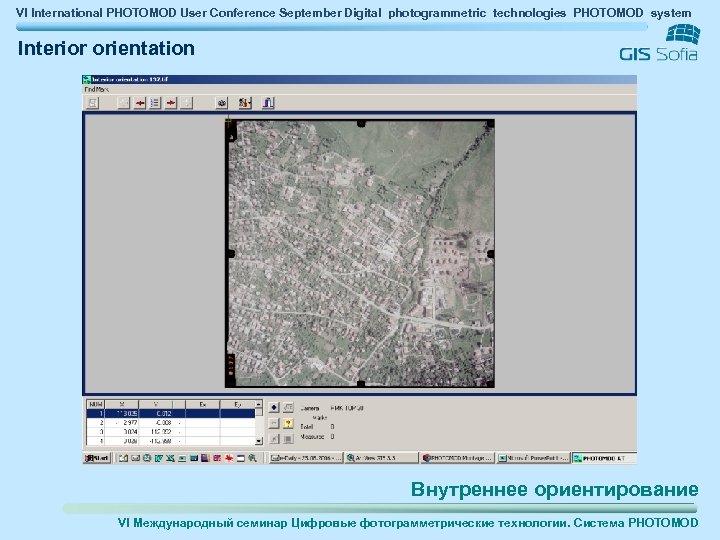Screen dimensions: 720x540
Task: Select row 4 in the marks table
Action: click(x=170, y=441)
